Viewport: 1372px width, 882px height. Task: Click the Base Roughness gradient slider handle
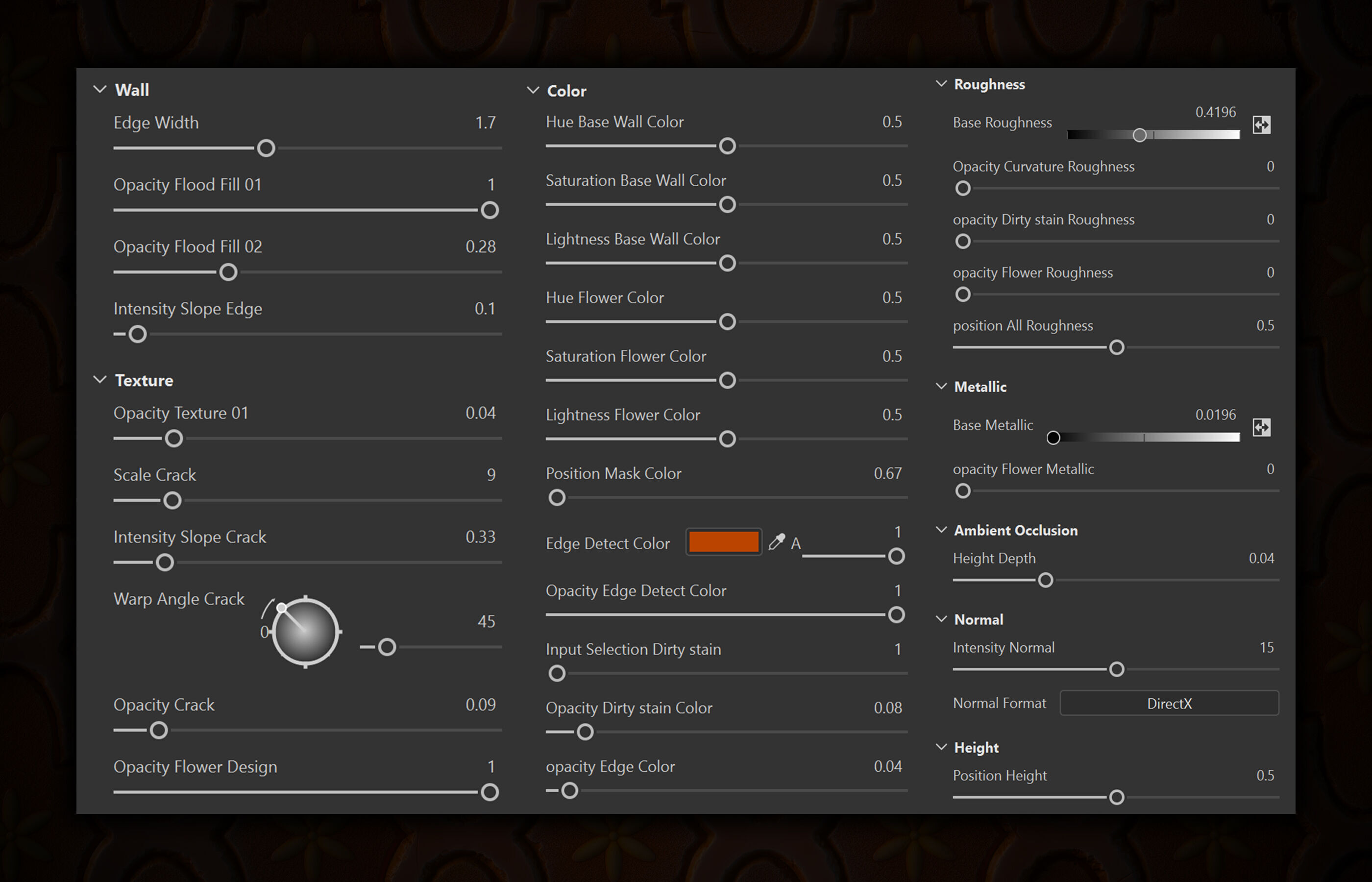click(1140, 135)
